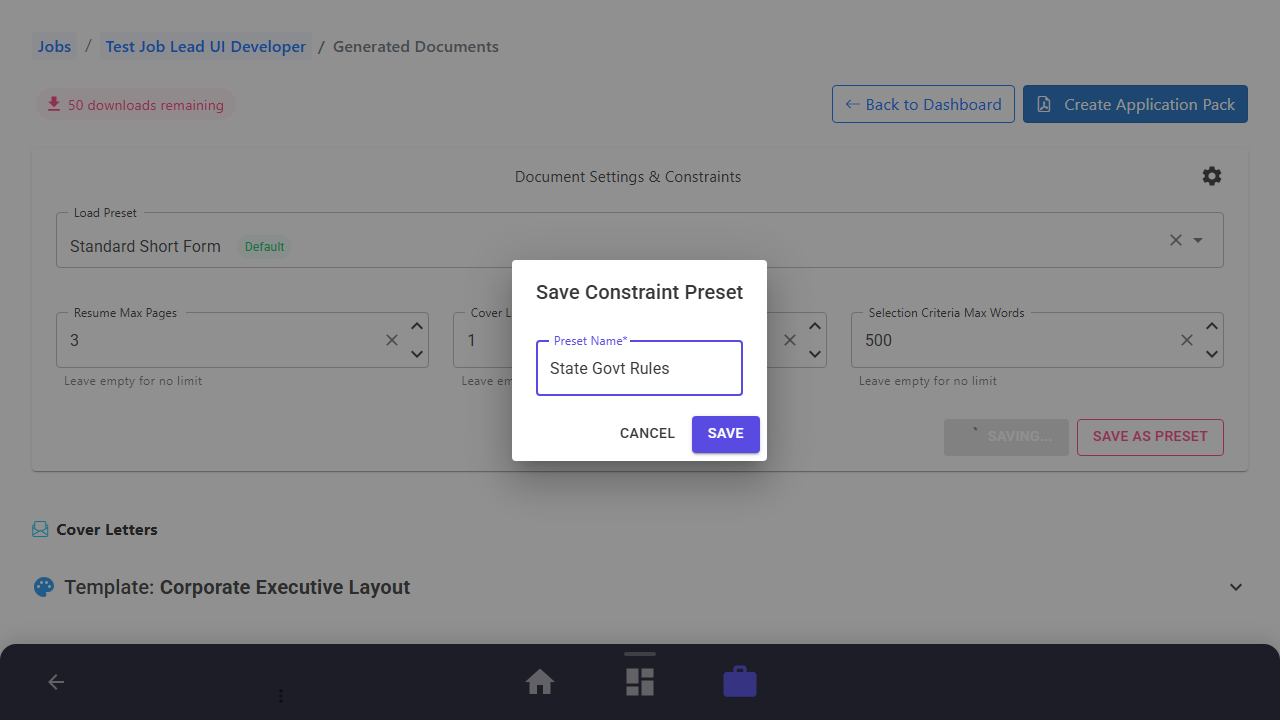Click Save in the preset dialog

click(x=726, y=434)
